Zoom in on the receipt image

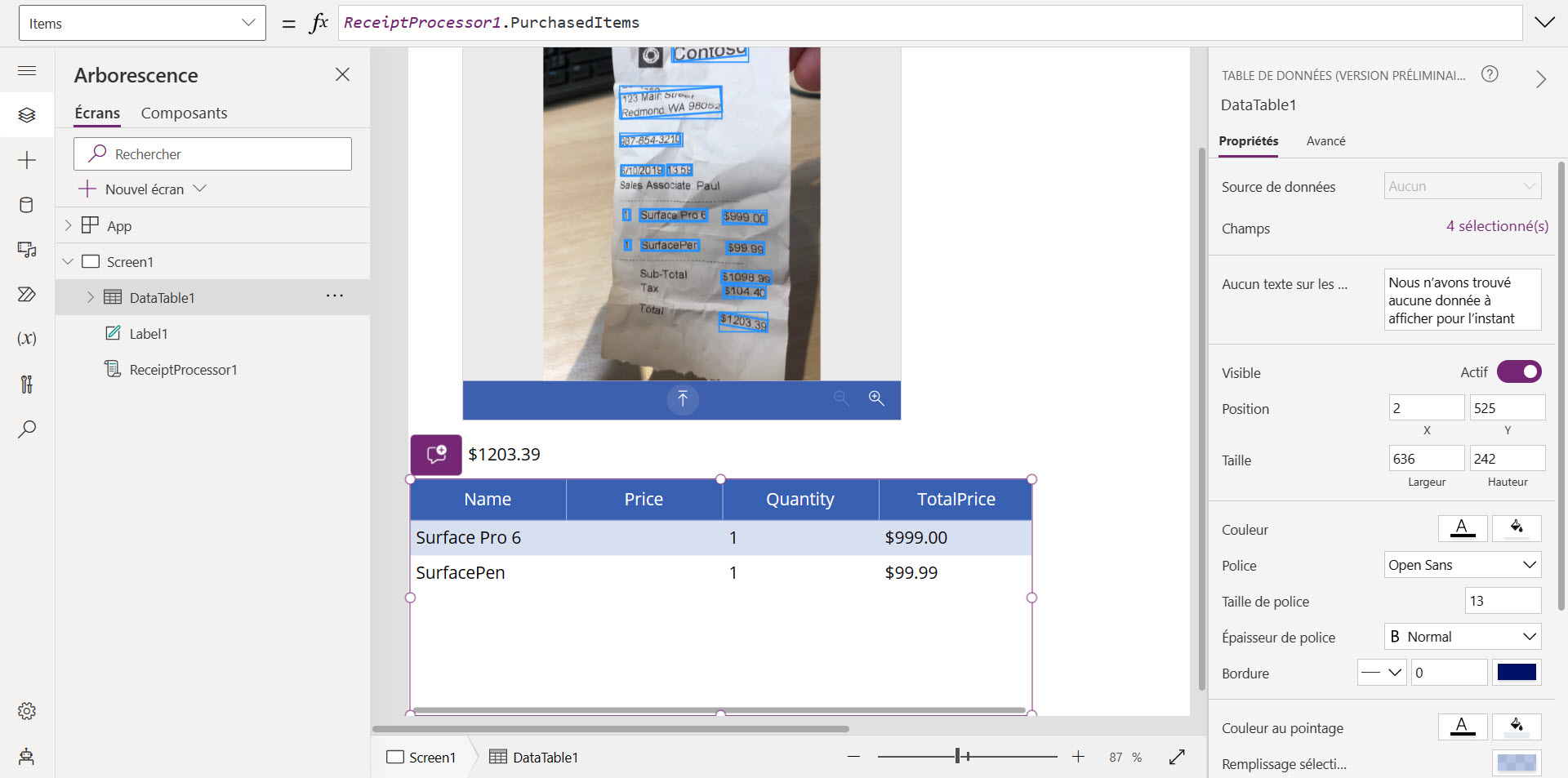[876, 398]
